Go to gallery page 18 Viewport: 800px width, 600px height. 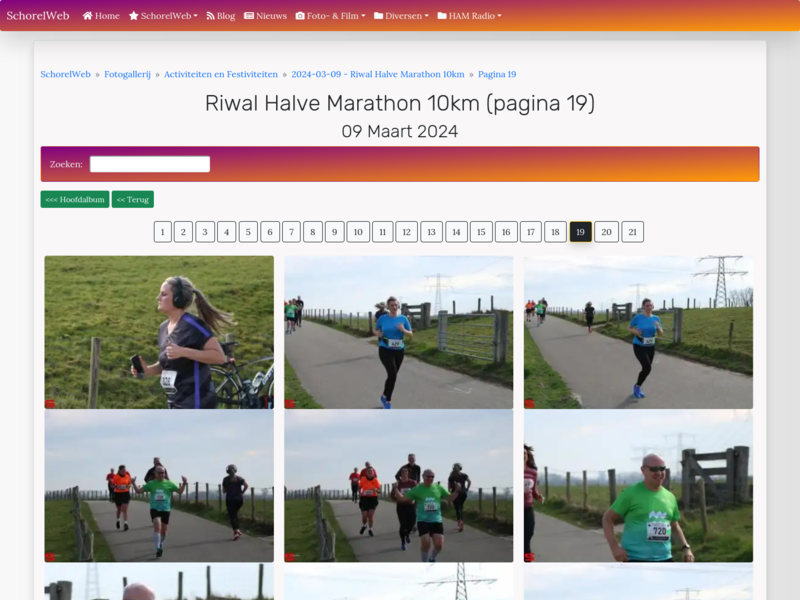coord(555,232)
